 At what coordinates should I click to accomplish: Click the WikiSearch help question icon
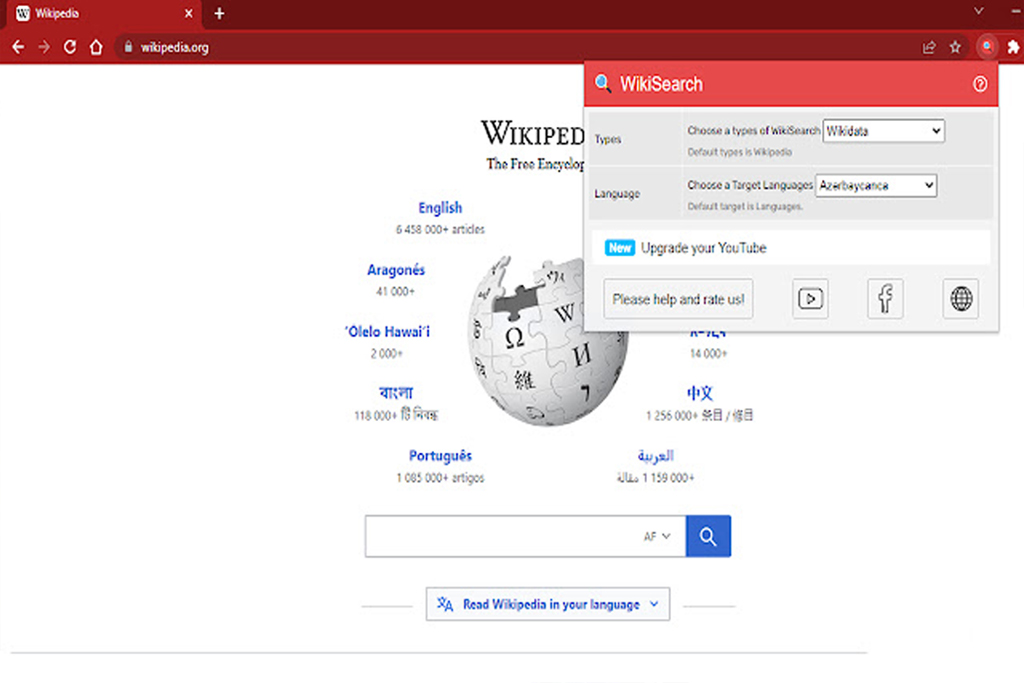click(x=980, y=84)
